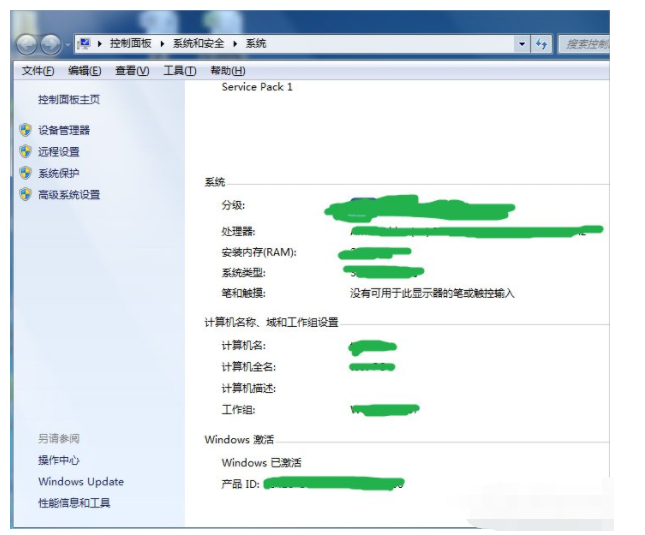Open 设备管理器 link
The image size is (645, 535).
point(64,130)
